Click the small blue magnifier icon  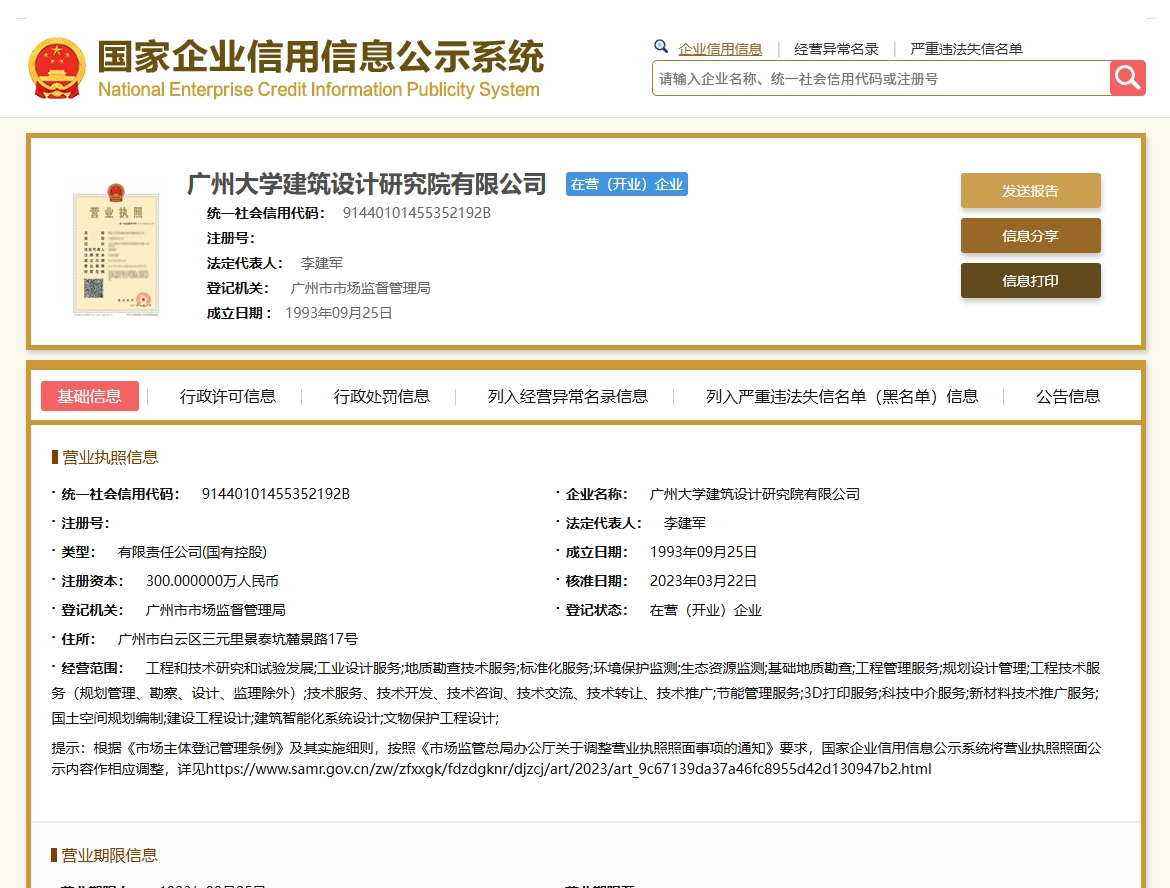point(660,46)
